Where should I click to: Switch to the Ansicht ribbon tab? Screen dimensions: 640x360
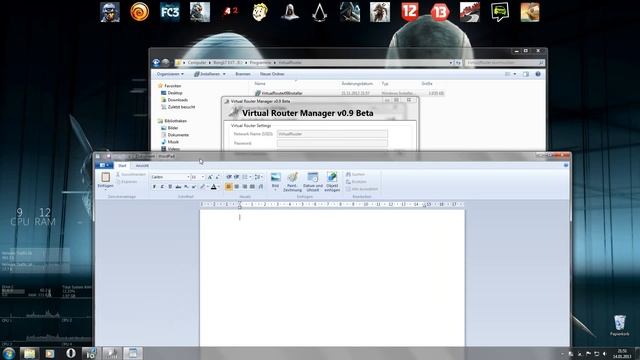pos(142,166)
